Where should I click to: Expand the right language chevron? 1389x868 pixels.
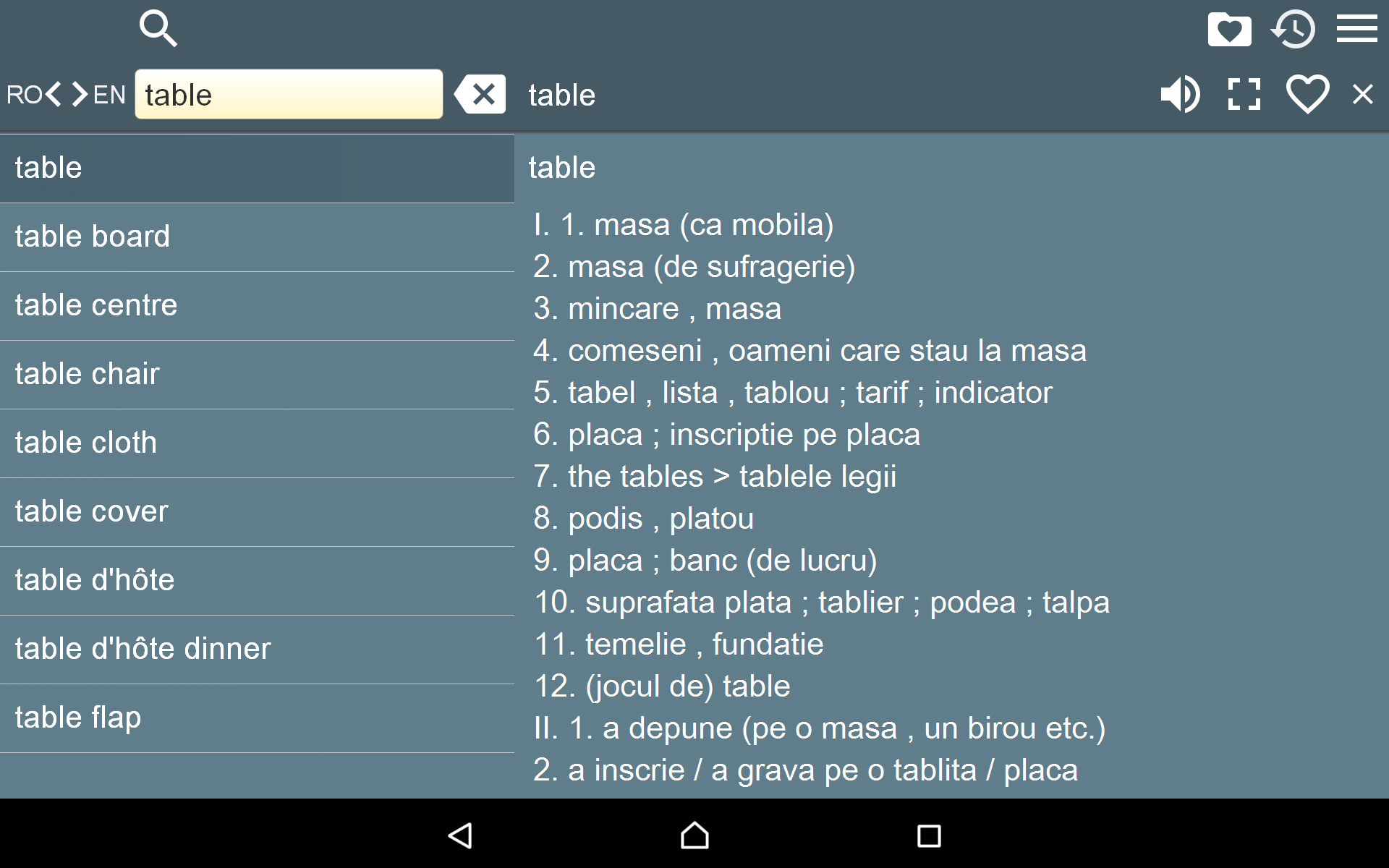coord(78,94)
